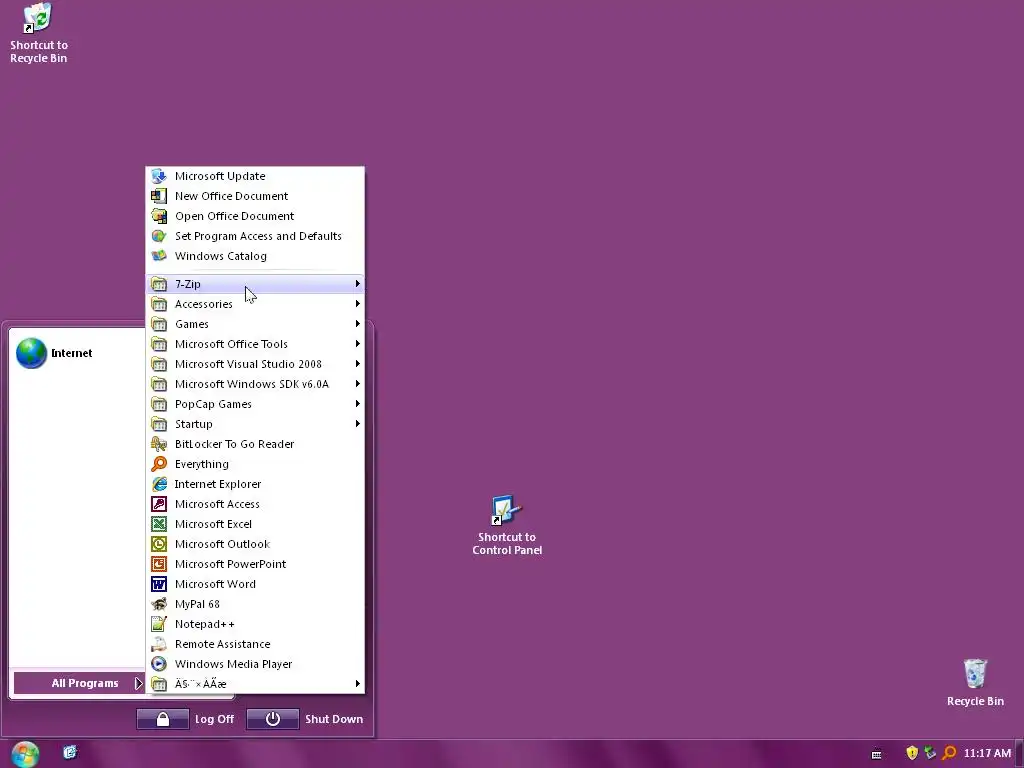Image resolution: width=1024 pixels, height=768 pixels.
Task: Open BitLocker To Go Reader
Action: coord(255,444)
